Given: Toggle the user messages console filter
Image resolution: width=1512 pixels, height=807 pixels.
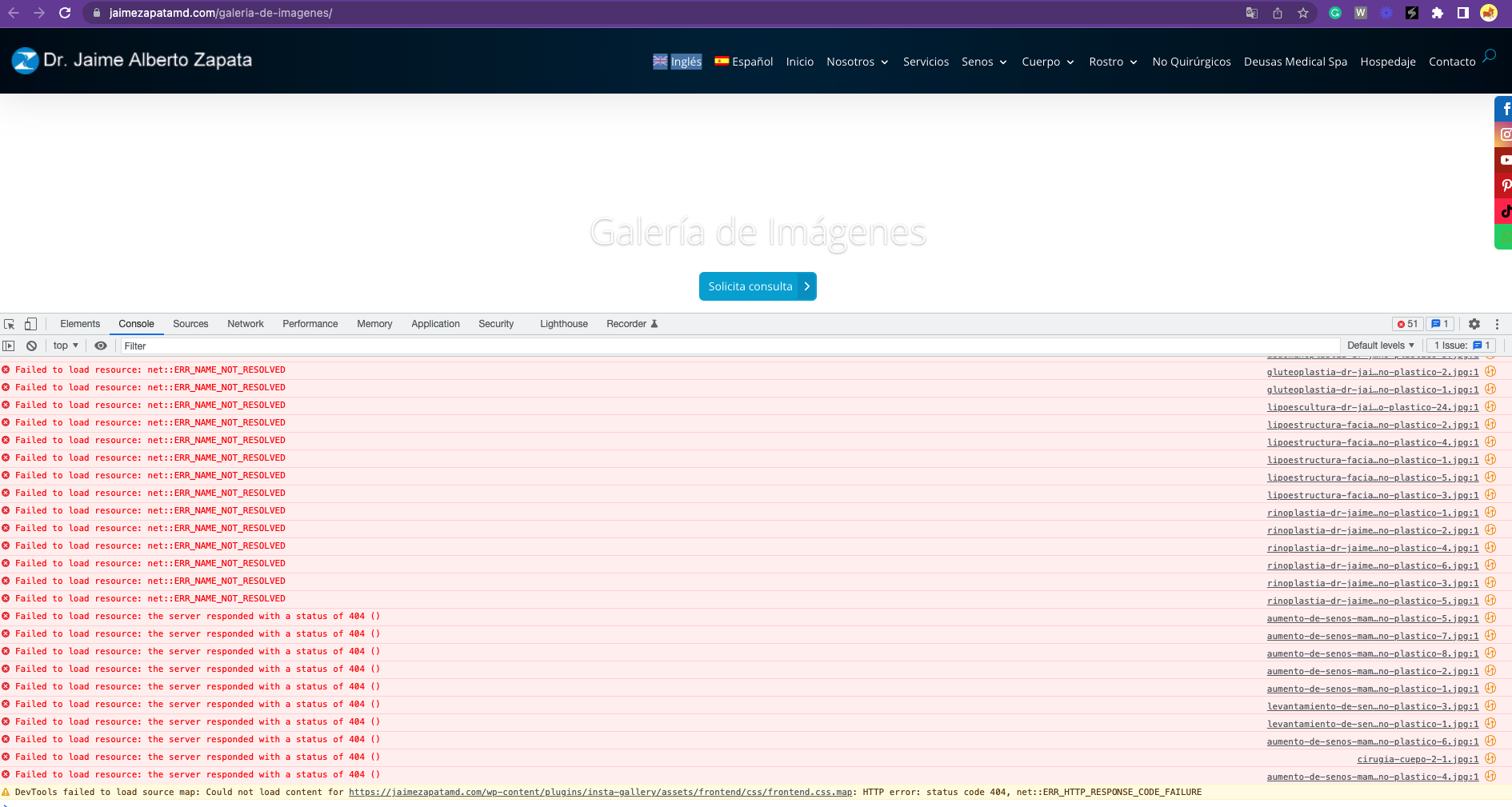Looking at the screenshot, I should click(x=1438, y=324).
